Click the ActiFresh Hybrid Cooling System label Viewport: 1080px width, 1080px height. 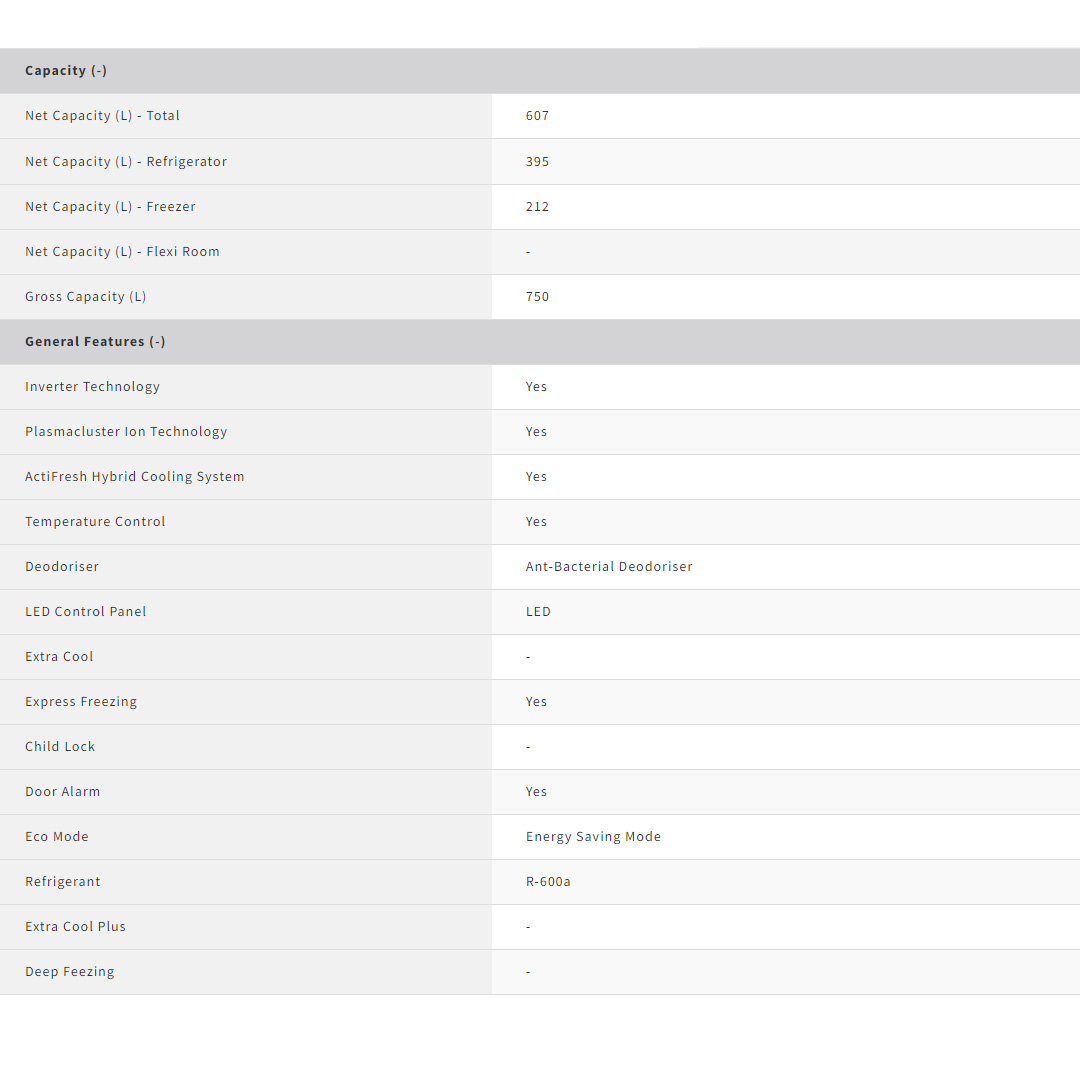coord(134,477)
